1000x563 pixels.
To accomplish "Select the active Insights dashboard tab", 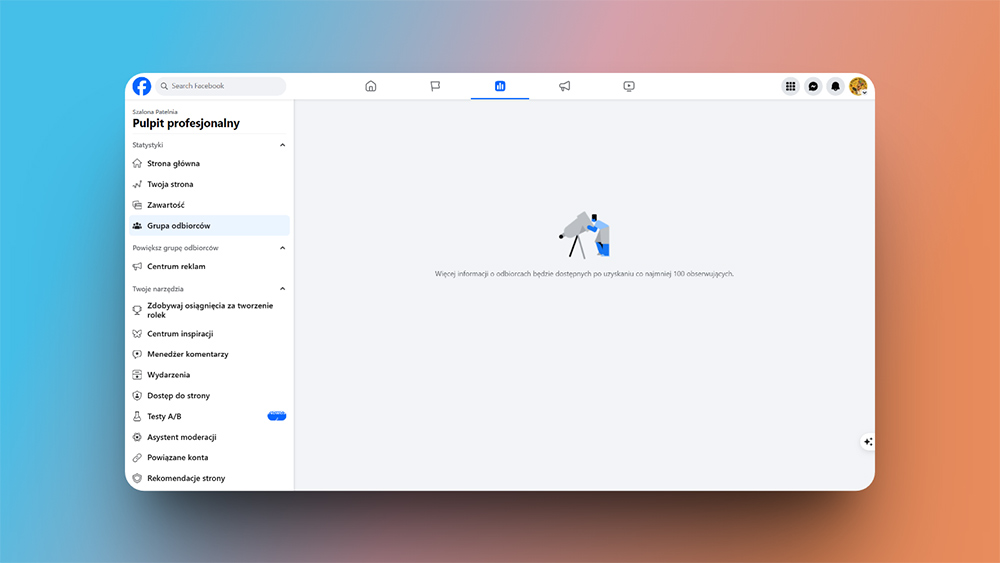I will coord(500,86).
